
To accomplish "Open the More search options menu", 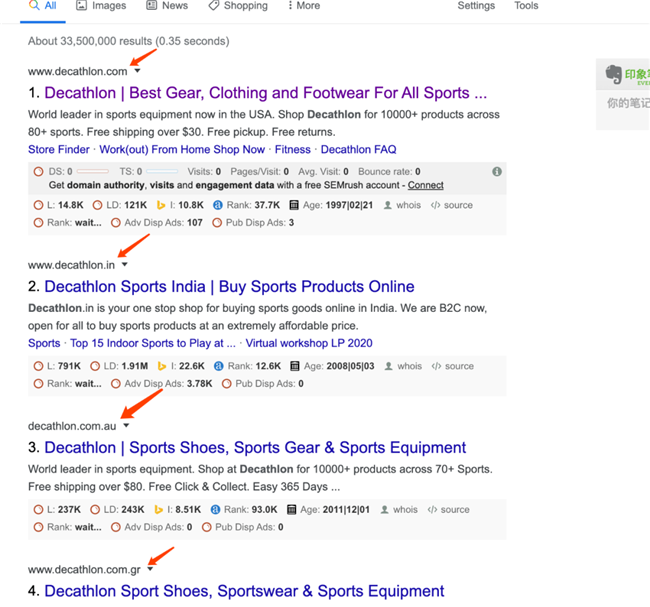I will pyautogui.click(x=304, y=6).
